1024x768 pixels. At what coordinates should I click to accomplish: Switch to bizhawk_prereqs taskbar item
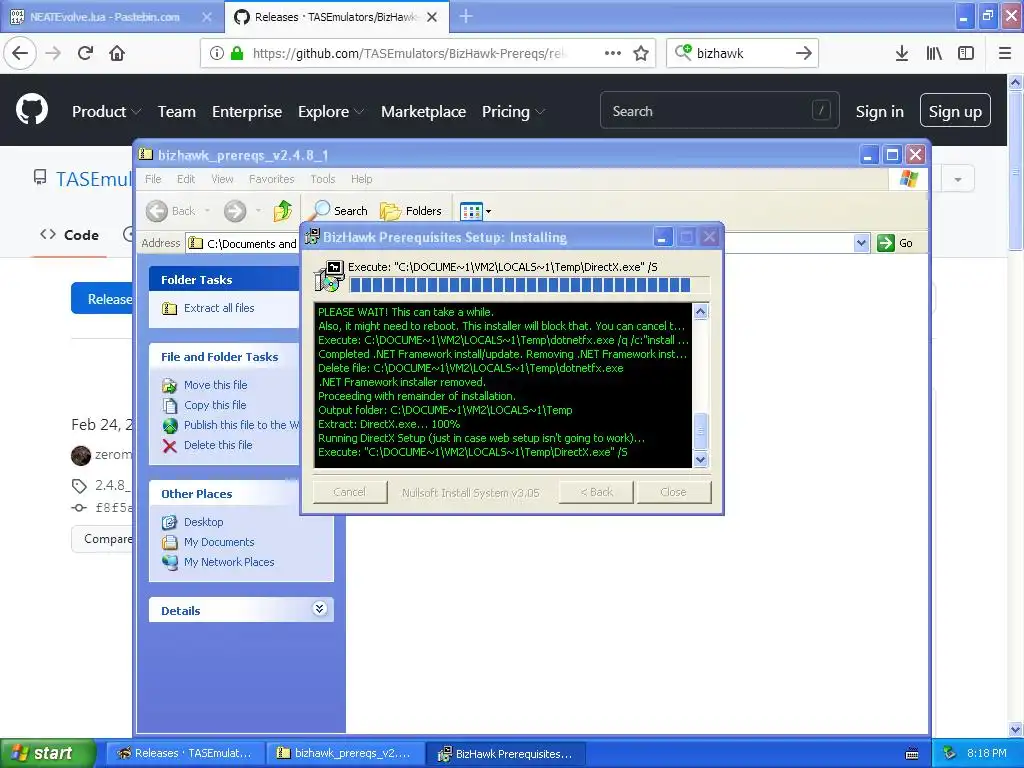coord(345,753)
